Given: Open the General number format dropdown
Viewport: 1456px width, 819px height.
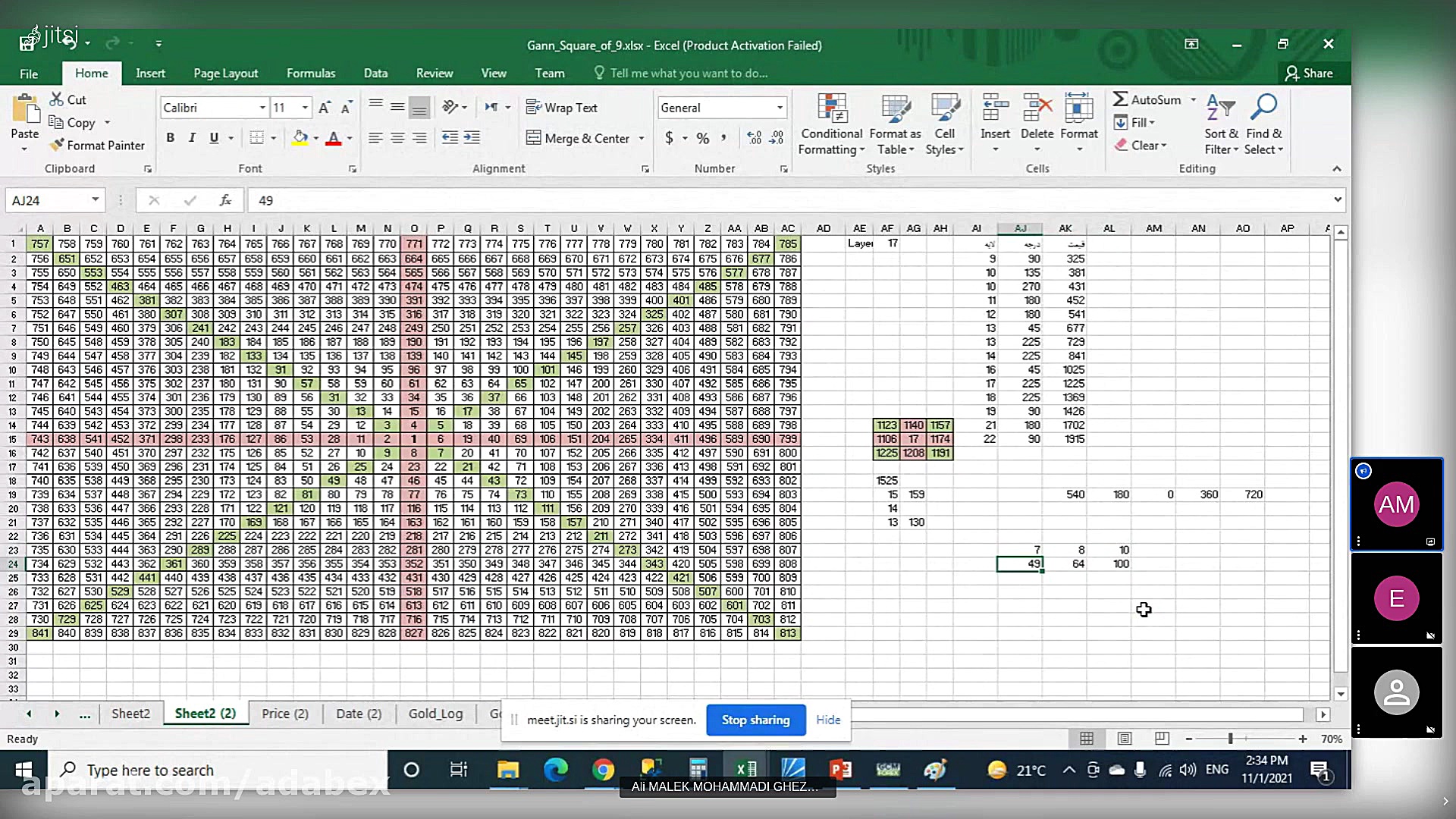Looking at the screenshot, I should coord(780,108).
